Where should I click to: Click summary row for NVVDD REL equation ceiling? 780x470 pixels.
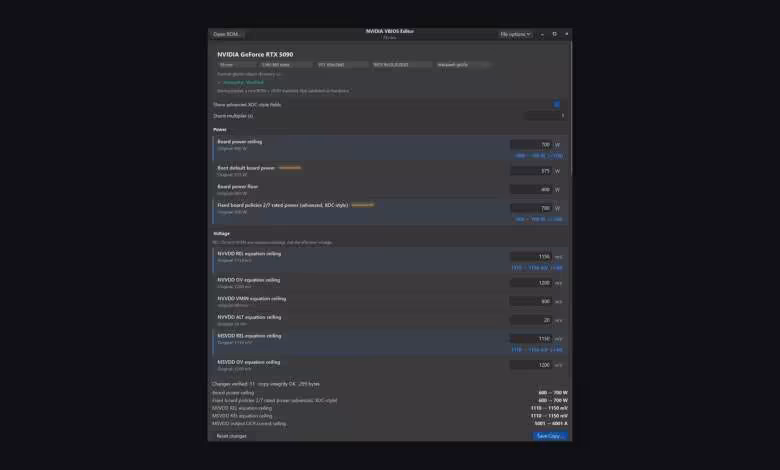click(x=390, y=408)
